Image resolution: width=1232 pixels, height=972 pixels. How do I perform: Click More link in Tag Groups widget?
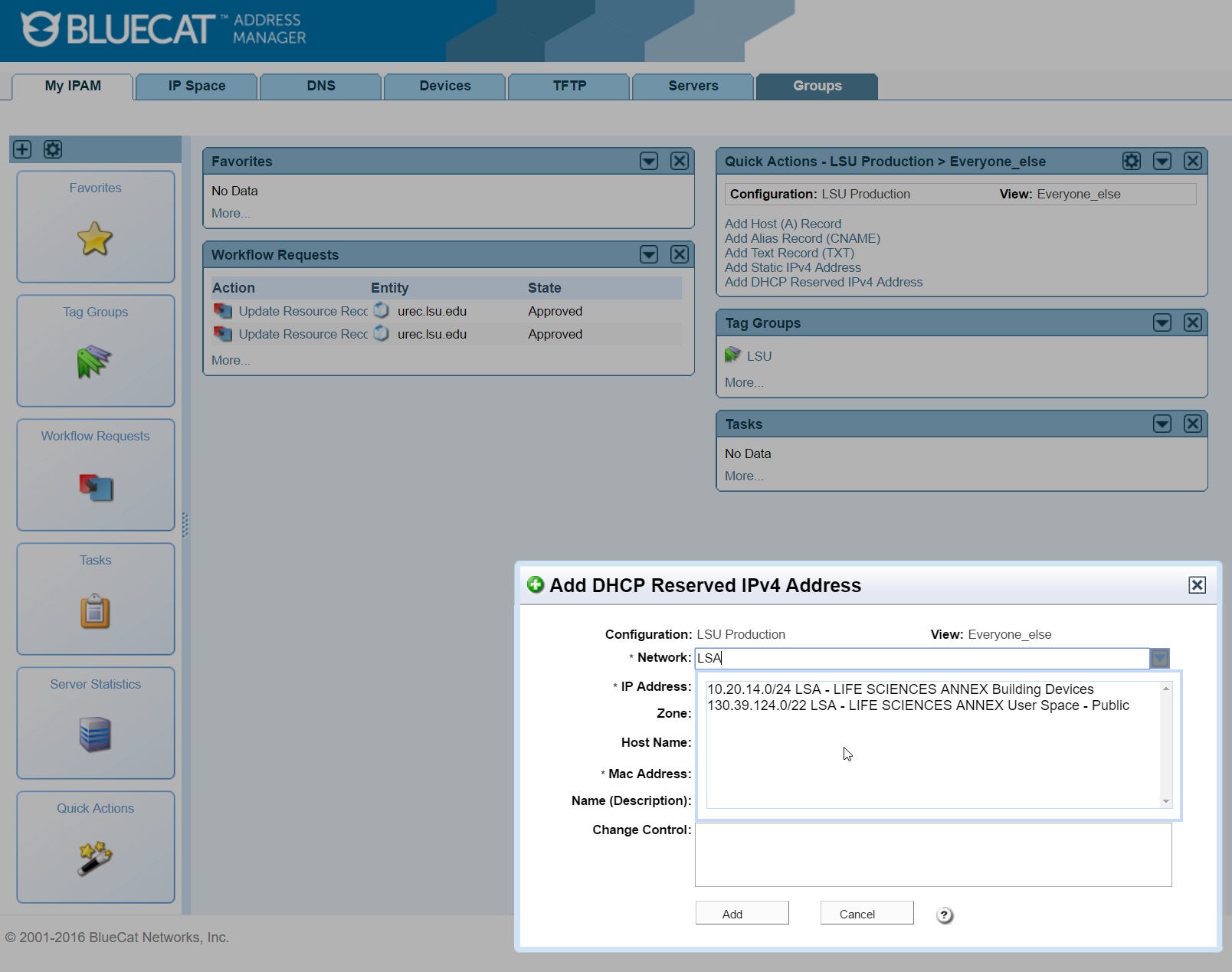pos(744,383)
